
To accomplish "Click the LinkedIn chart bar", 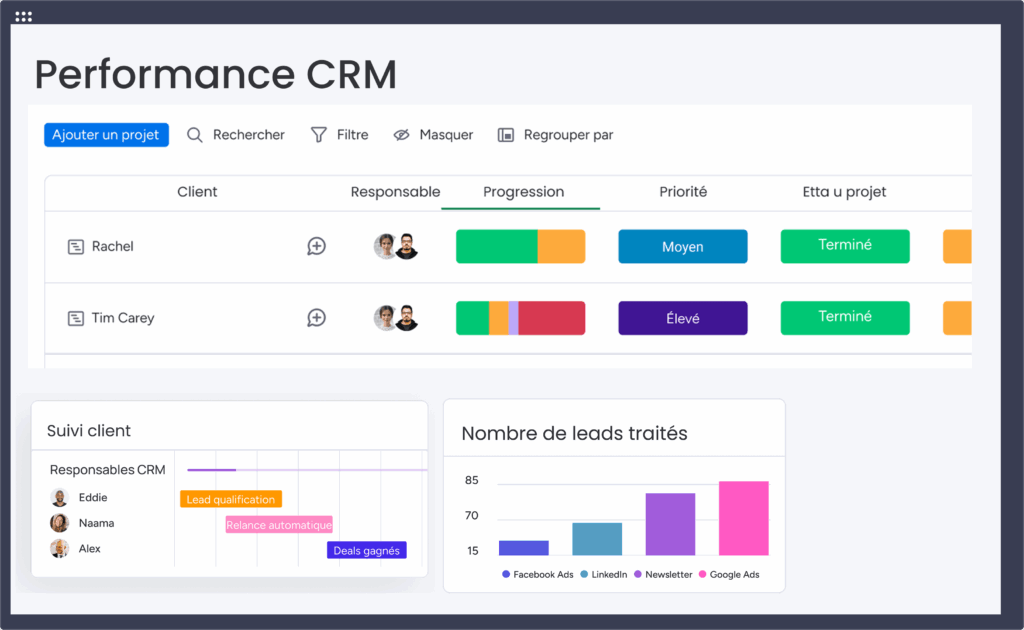I will click(597, 539).
